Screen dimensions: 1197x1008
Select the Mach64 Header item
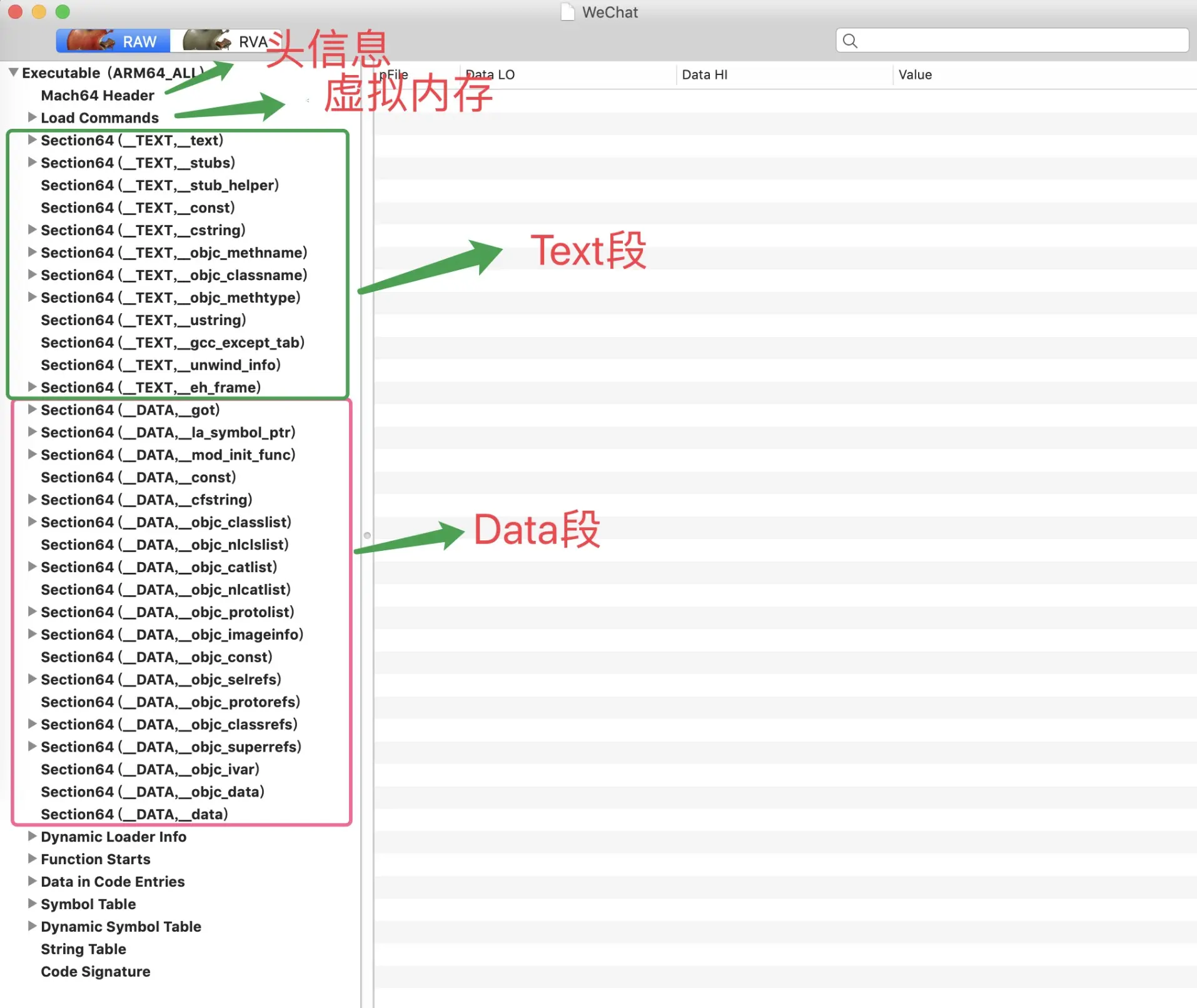pyautogui.click(x=98, y=95)
